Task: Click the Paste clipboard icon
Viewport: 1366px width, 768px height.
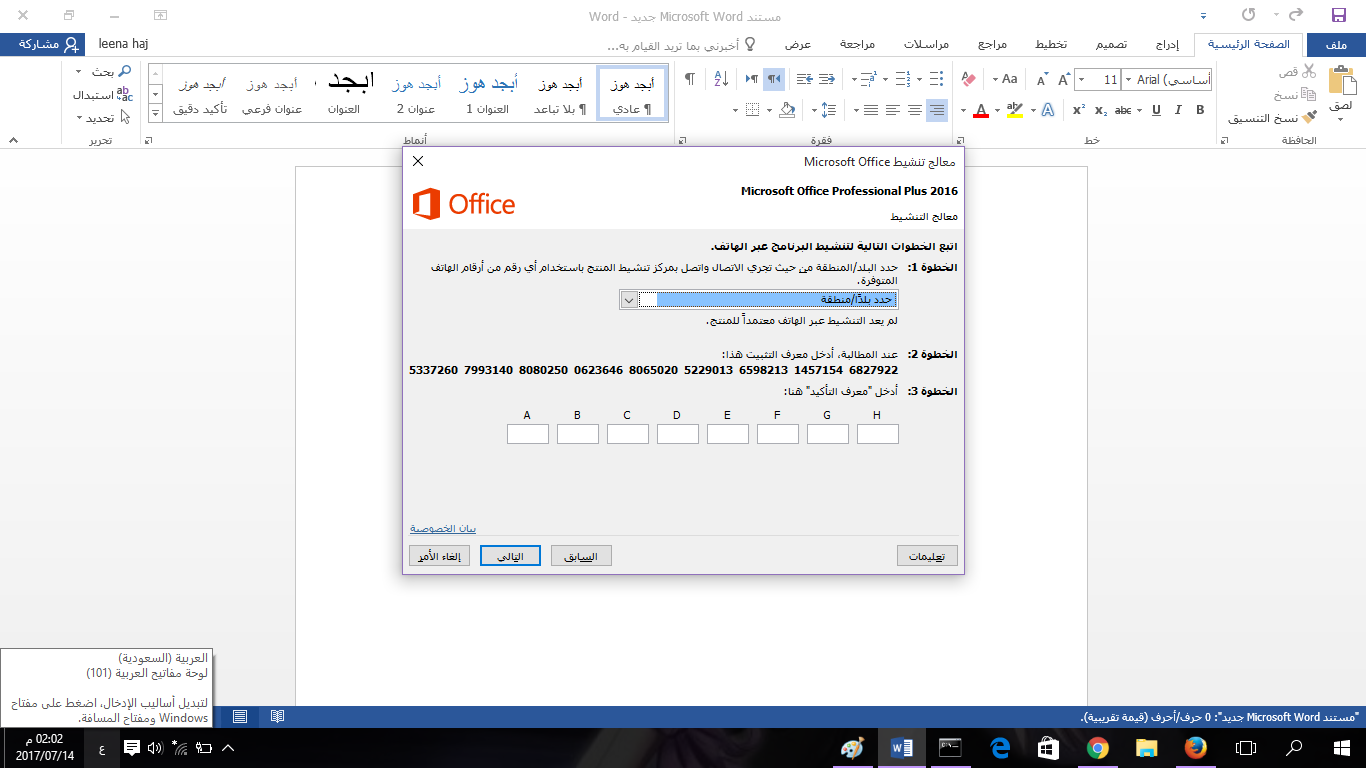Action: (x=1340, y=82)
